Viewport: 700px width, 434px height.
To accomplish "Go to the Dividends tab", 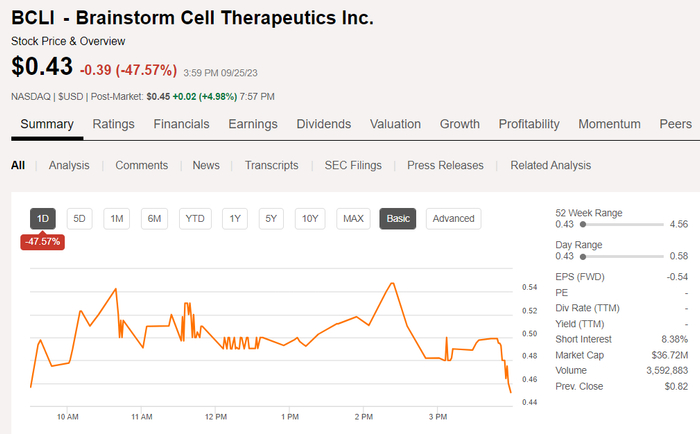I will pyautogui.click(x=323, y=124).
